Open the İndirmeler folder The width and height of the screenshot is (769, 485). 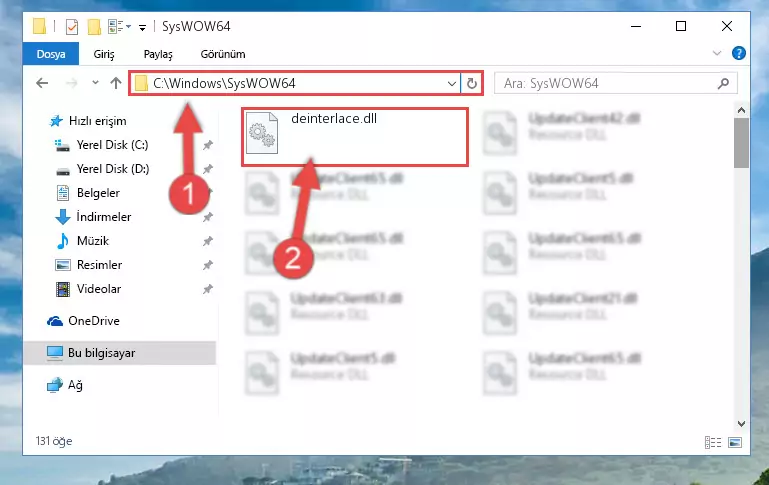click(x=103, y=217)
